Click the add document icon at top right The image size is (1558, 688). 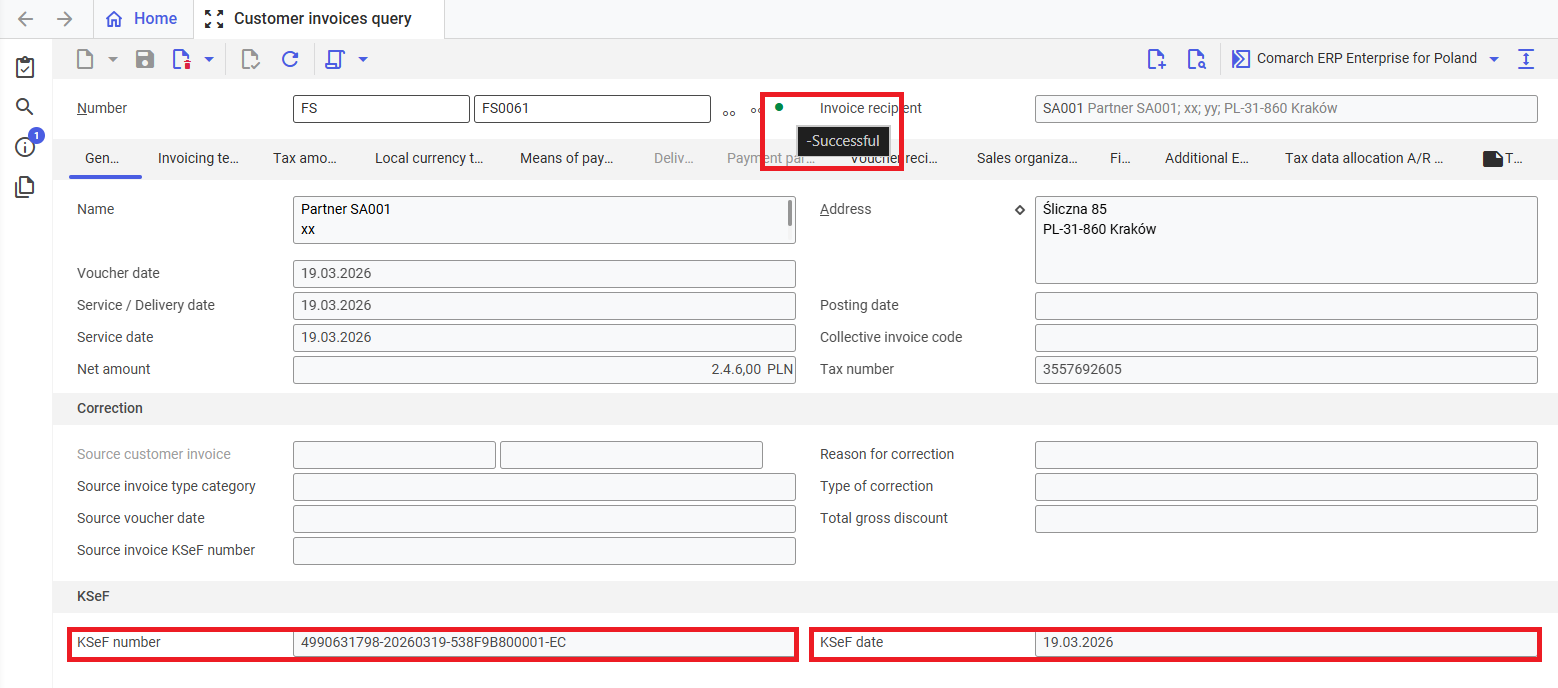tap(1156, 59)
